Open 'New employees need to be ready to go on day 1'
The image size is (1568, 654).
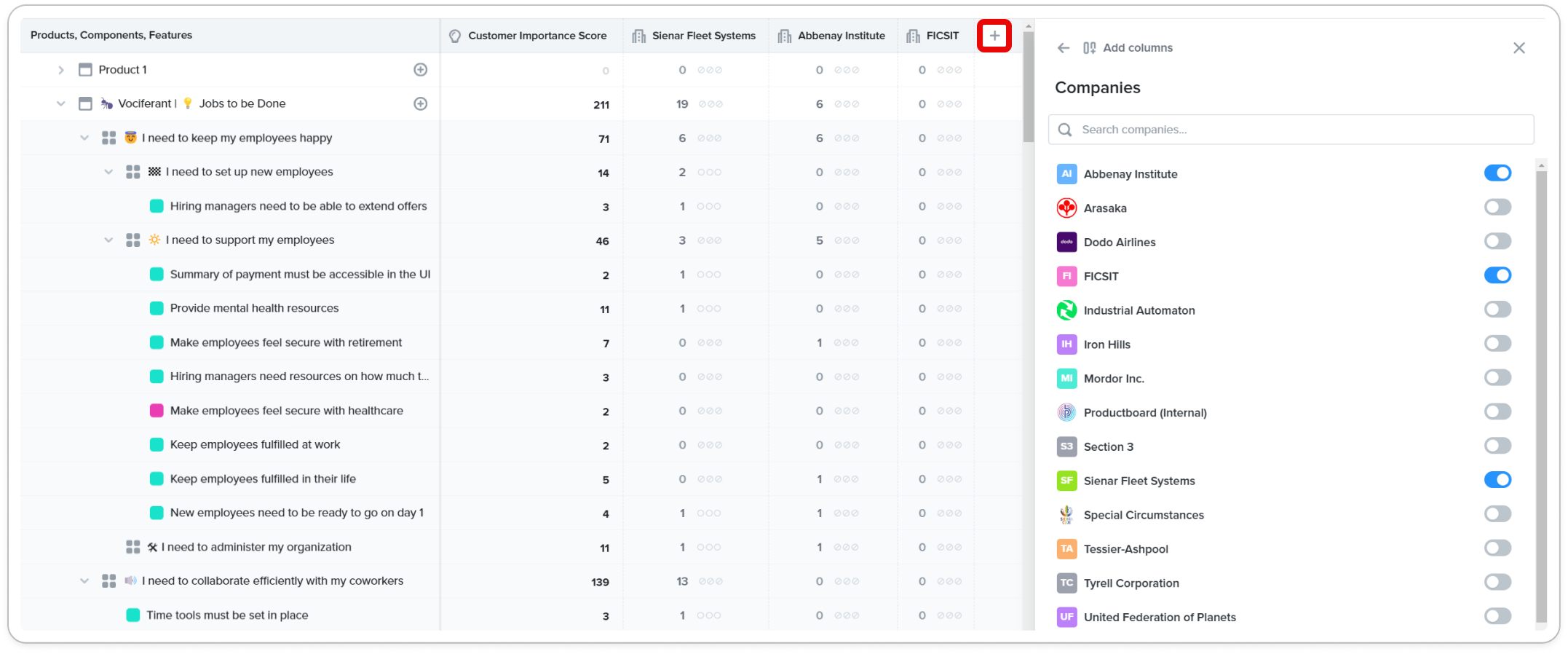(297, 513)
